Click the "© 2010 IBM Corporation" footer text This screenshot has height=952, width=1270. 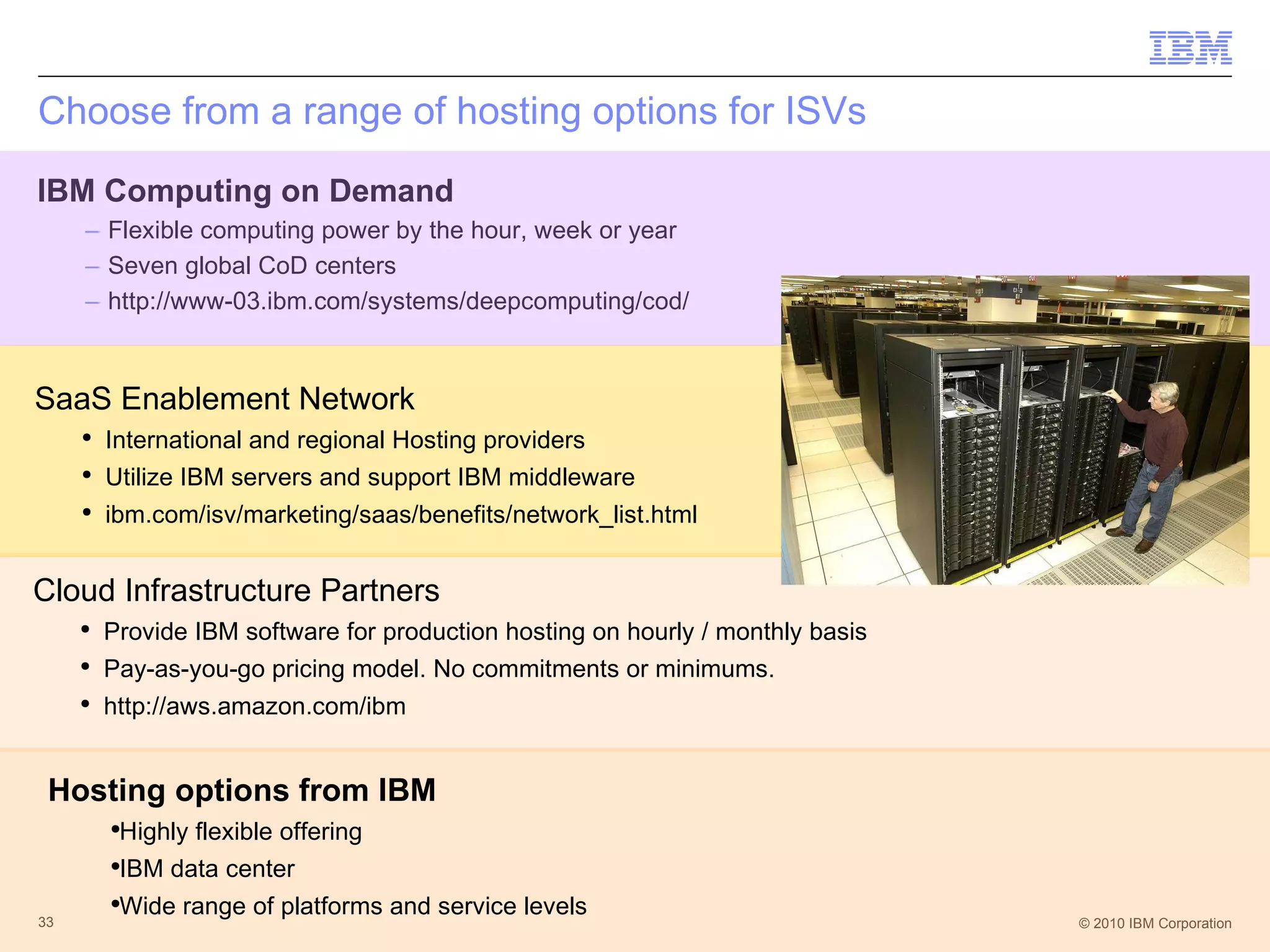pos(1155,923)
